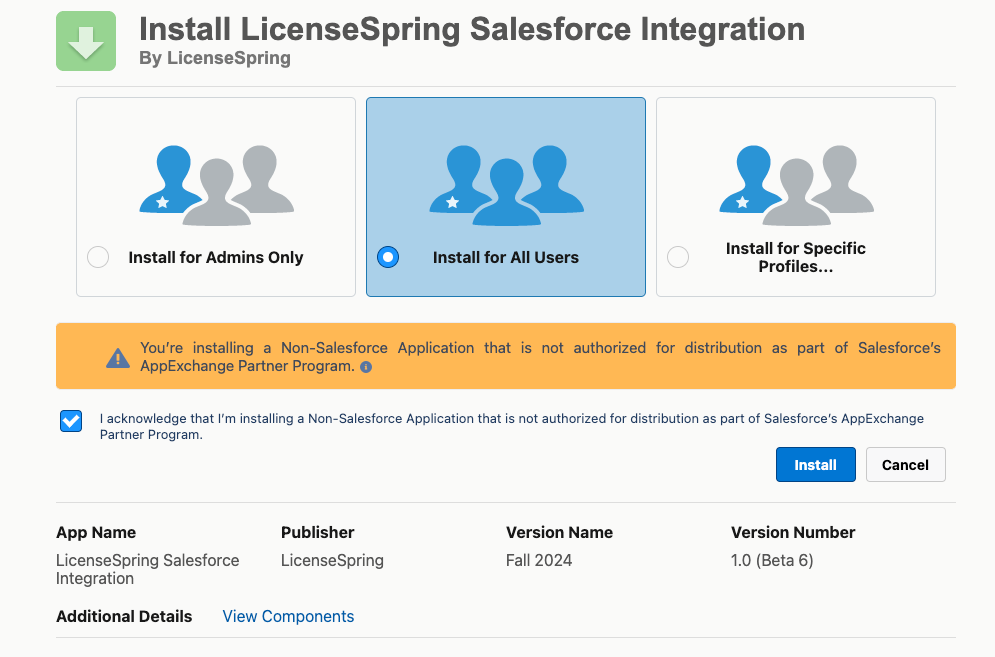Image resolution: width=995 pixels, height=657 pixels.
Task: Click the Admins Only people graphic
Action: point(216,185)
